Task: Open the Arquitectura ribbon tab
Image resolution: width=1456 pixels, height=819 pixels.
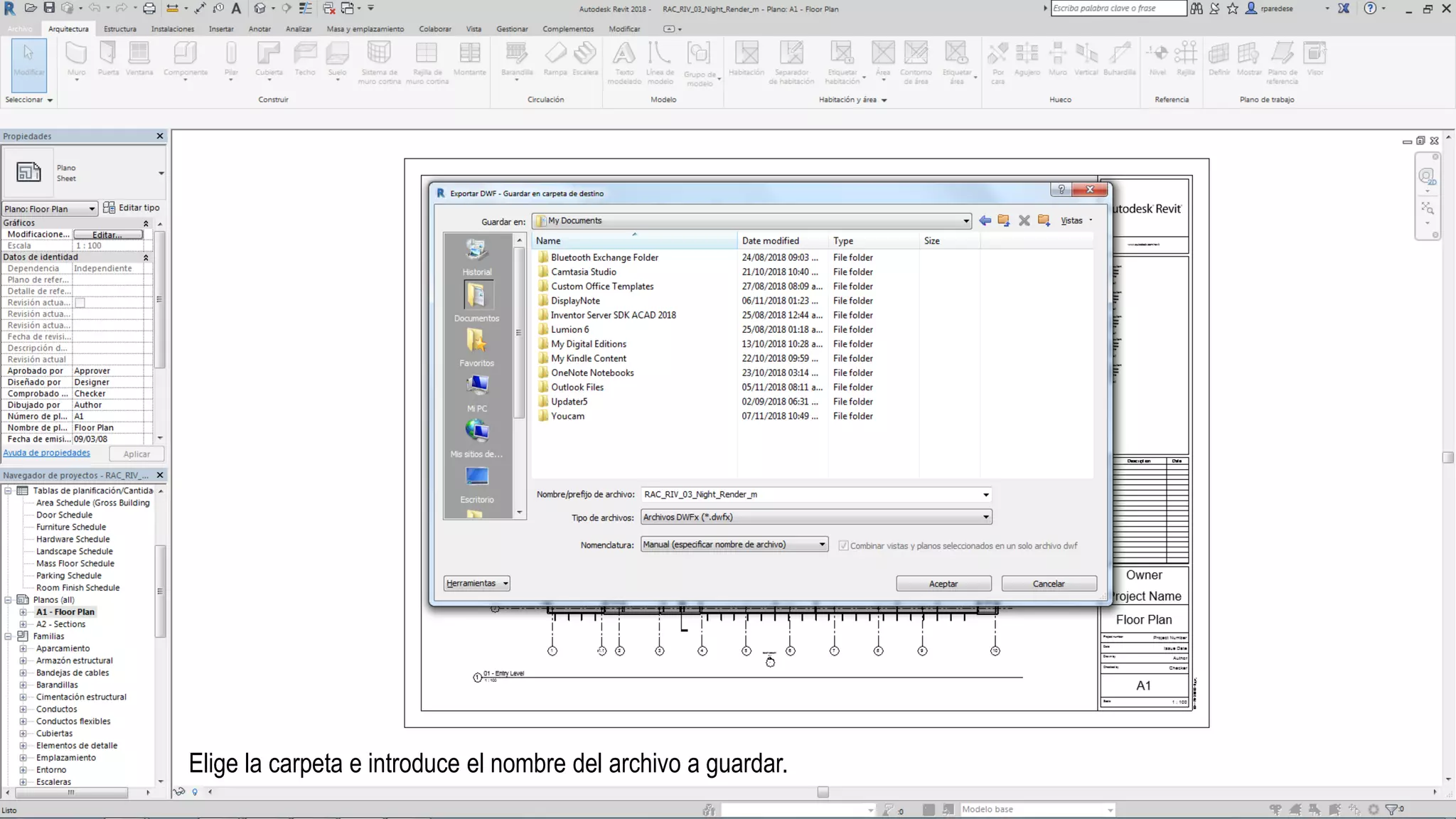Action: [68, 29]
